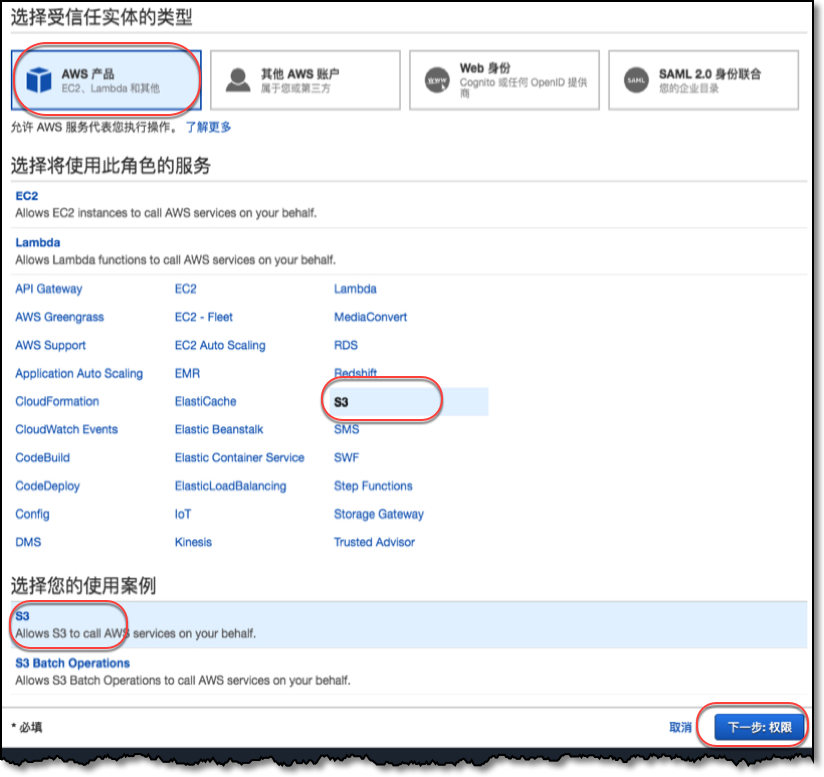Screen dimensions: 824x777
Task: Choose Trusted Advisor service
Action: (374, 542)
